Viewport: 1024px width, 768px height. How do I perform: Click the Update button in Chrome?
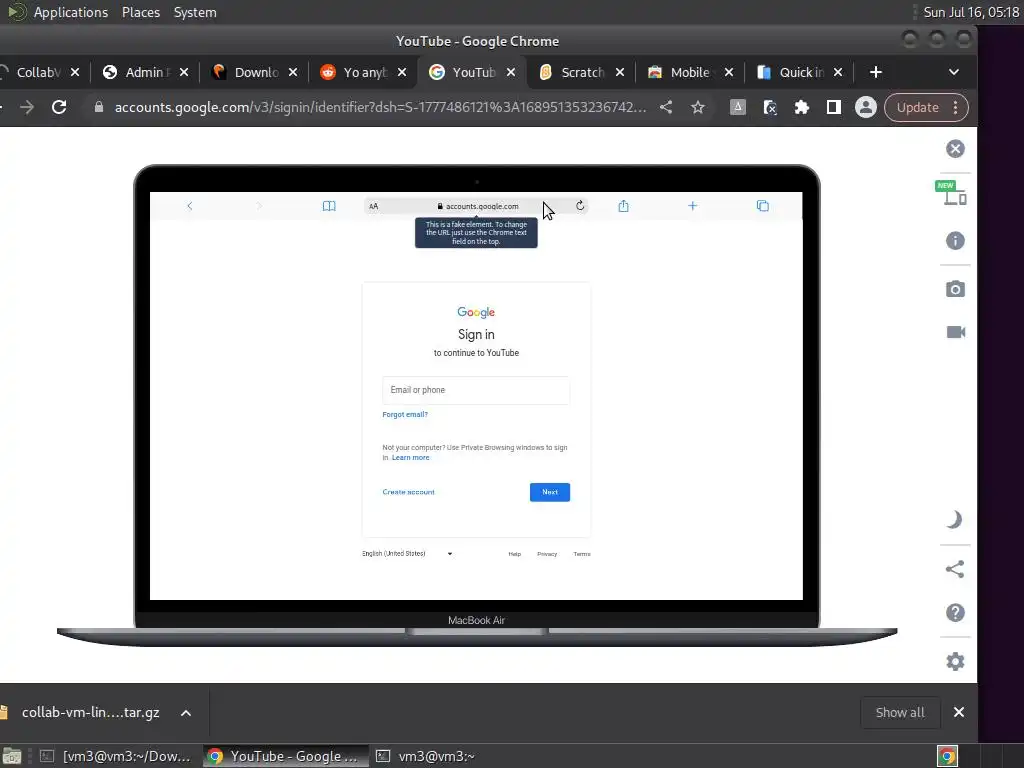pos(917,107)
